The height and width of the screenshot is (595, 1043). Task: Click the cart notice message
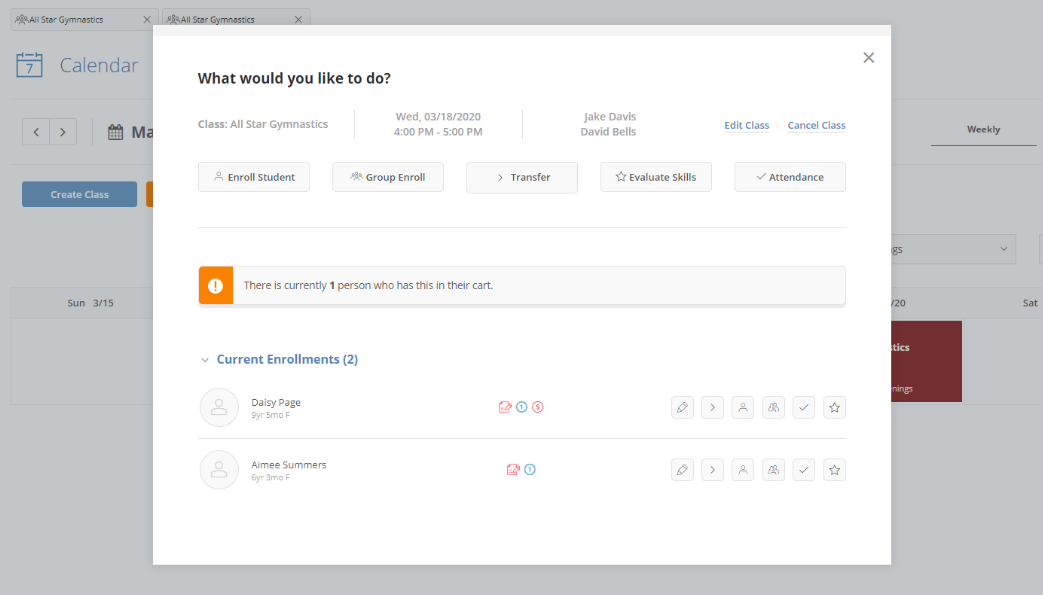coord(368,285)
